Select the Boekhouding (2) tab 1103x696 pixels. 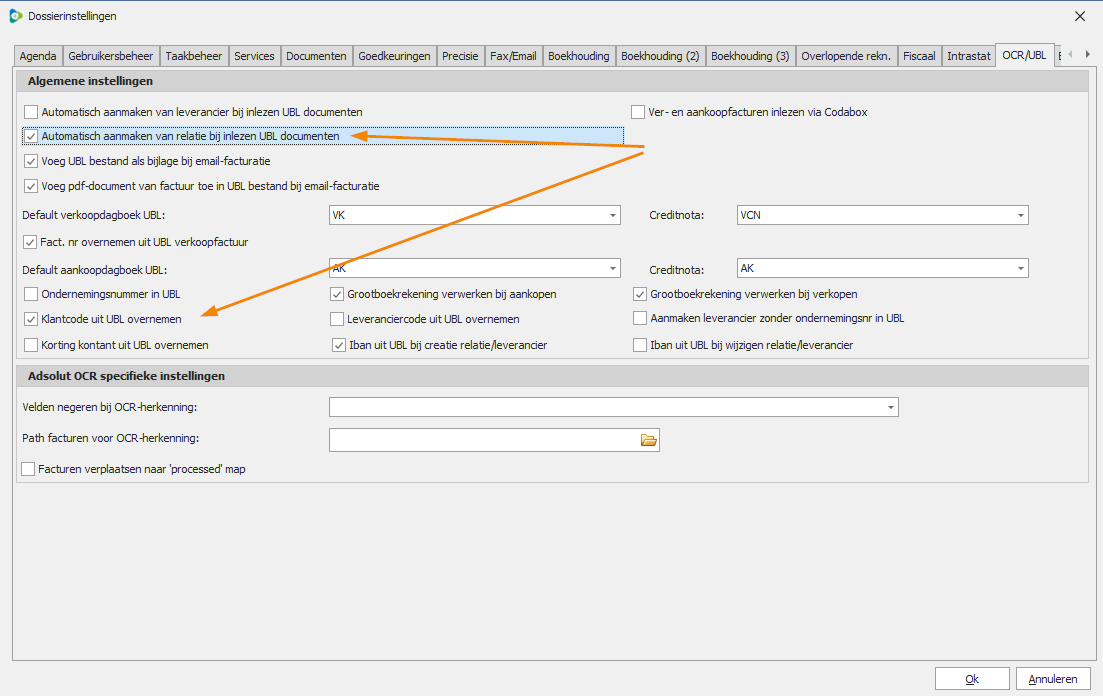[x=660, y=56]
